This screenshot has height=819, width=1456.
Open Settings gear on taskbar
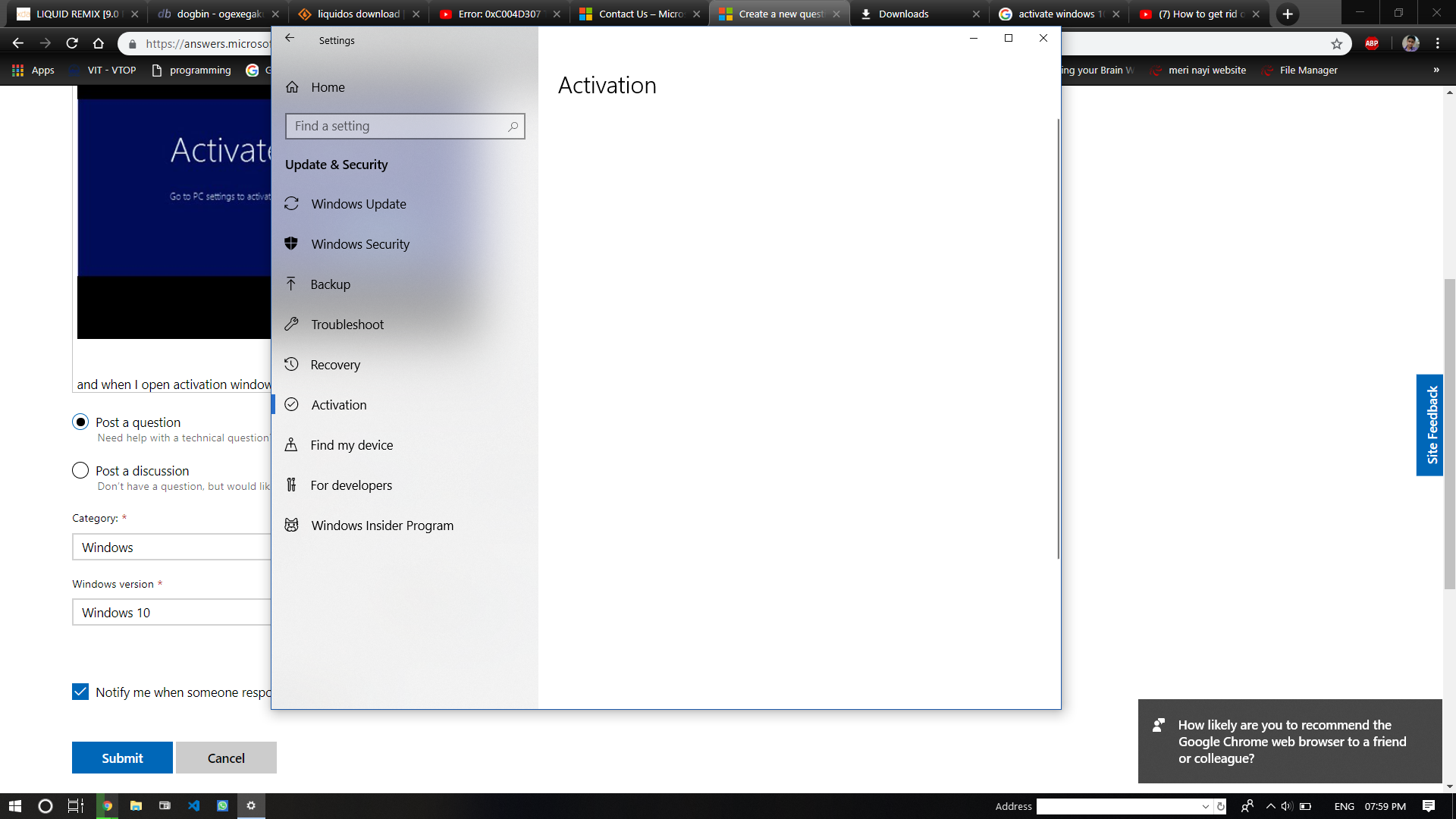click(x=251, y=806)
